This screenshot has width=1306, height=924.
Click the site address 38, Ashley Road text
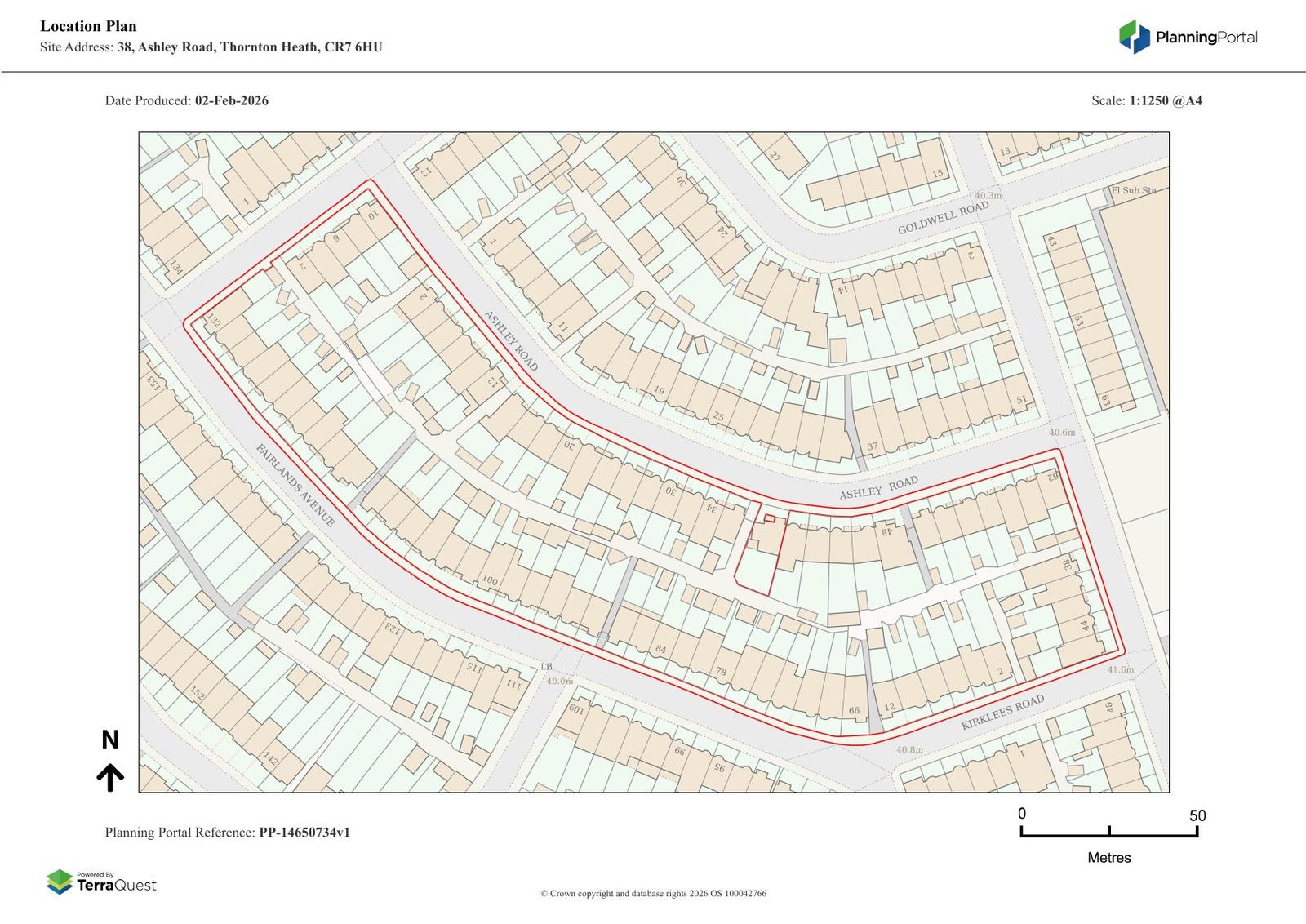249,47
